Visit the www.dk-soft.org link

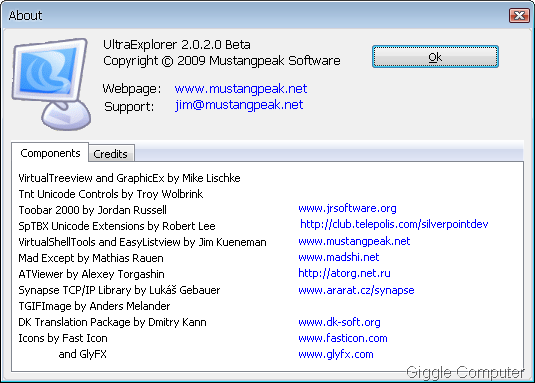click(339, 322)
